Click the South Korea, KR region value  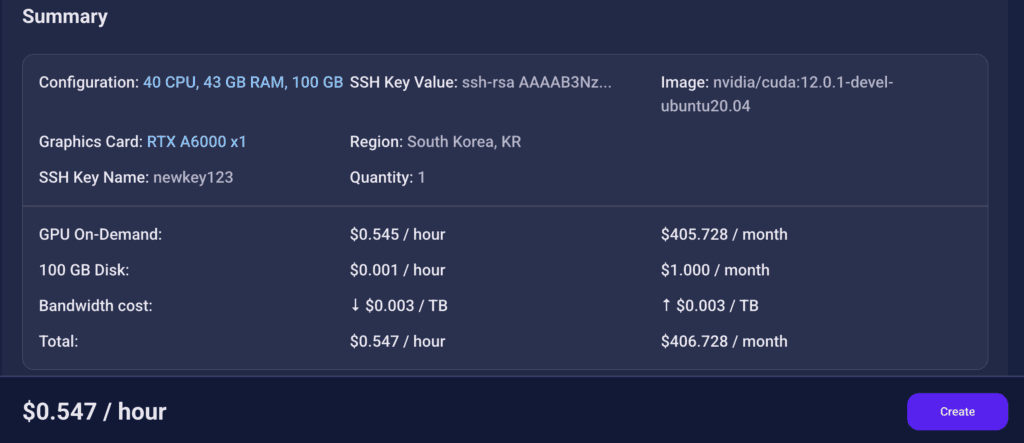pos(464,142)
